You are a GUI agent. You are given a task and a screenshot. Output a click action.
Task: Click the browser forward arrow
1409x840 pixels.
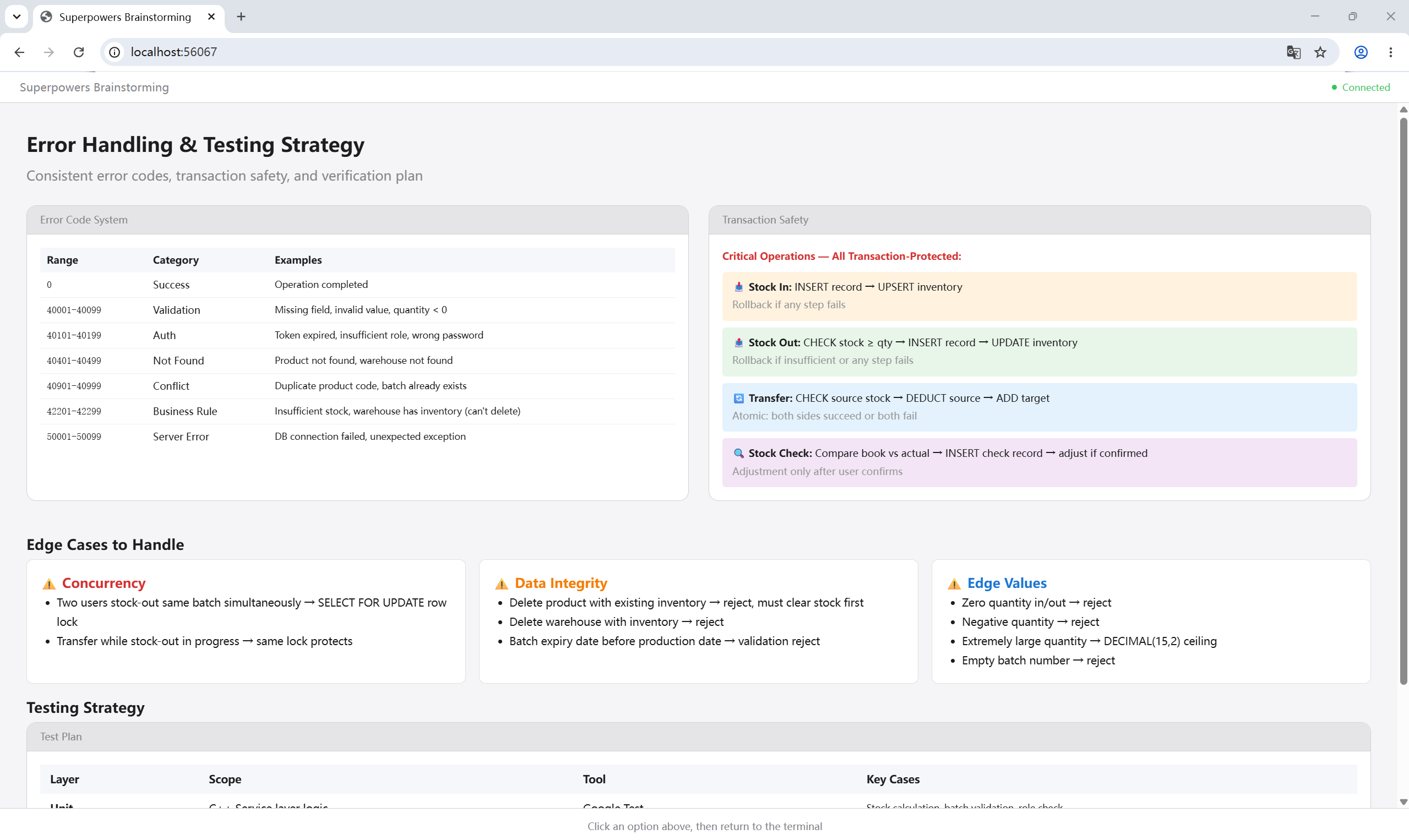tap(48, 52)
